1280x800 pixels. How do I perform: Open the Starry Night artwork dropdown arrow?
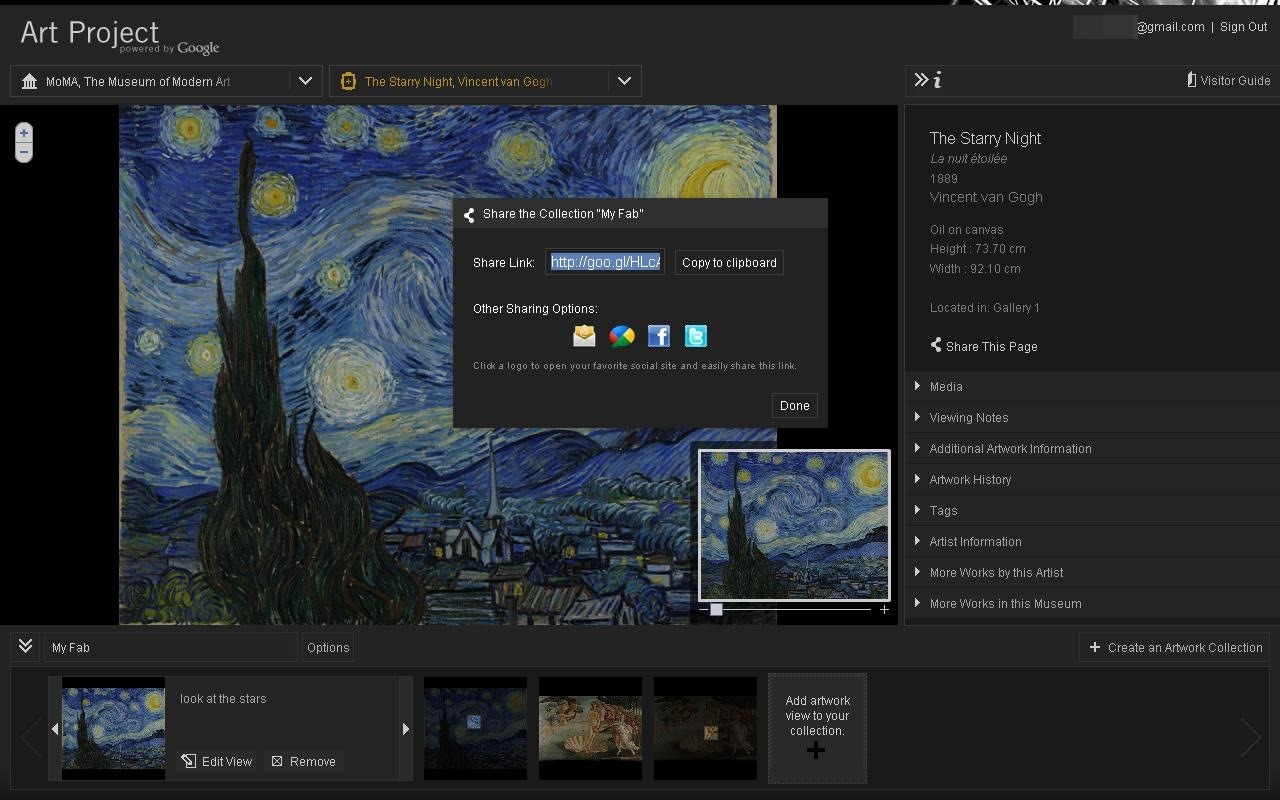pyautogui.click(x=625, y=81)
